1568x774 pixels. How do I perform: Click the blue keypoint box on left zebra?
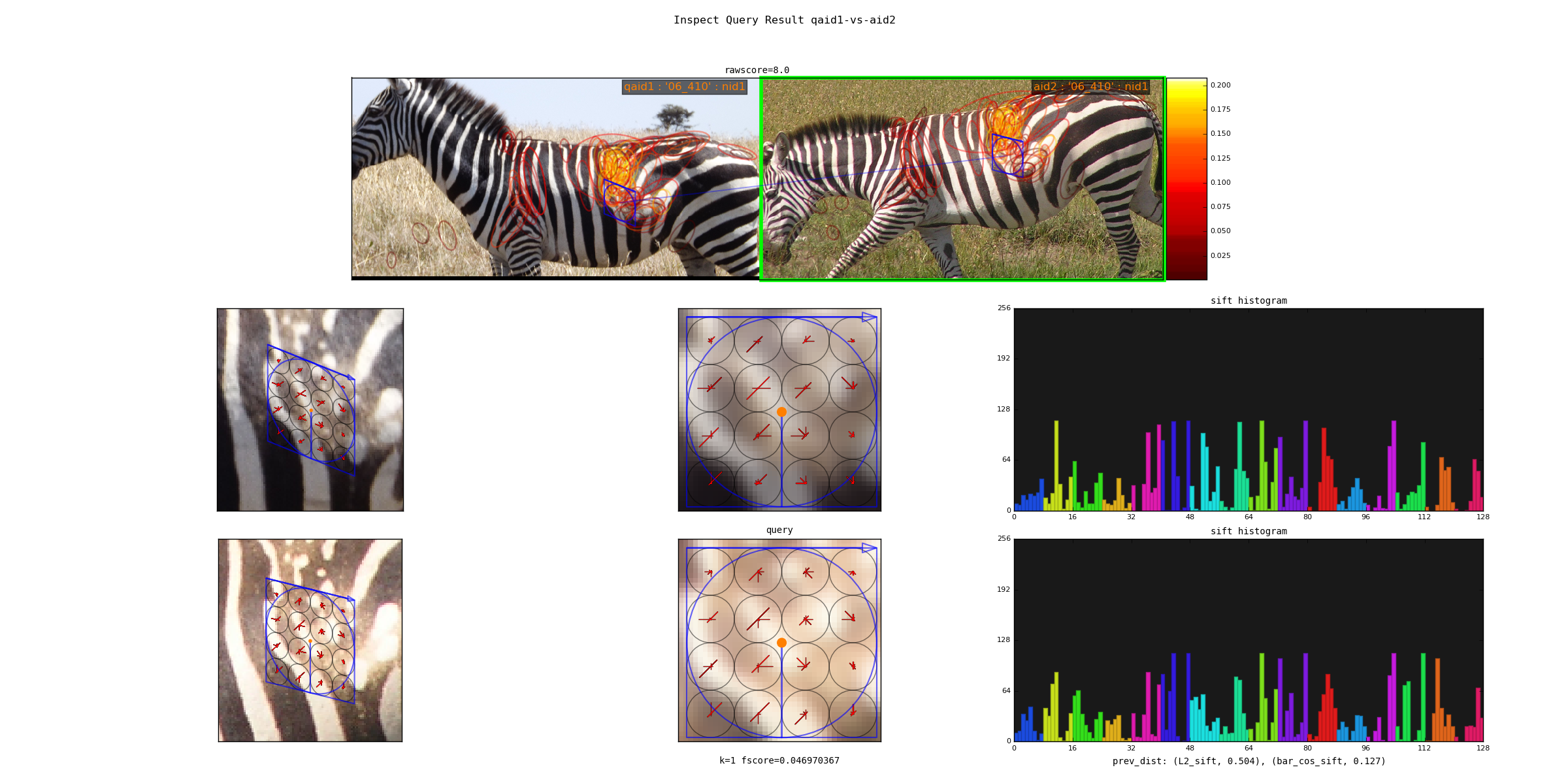click(x=619, y=202)
